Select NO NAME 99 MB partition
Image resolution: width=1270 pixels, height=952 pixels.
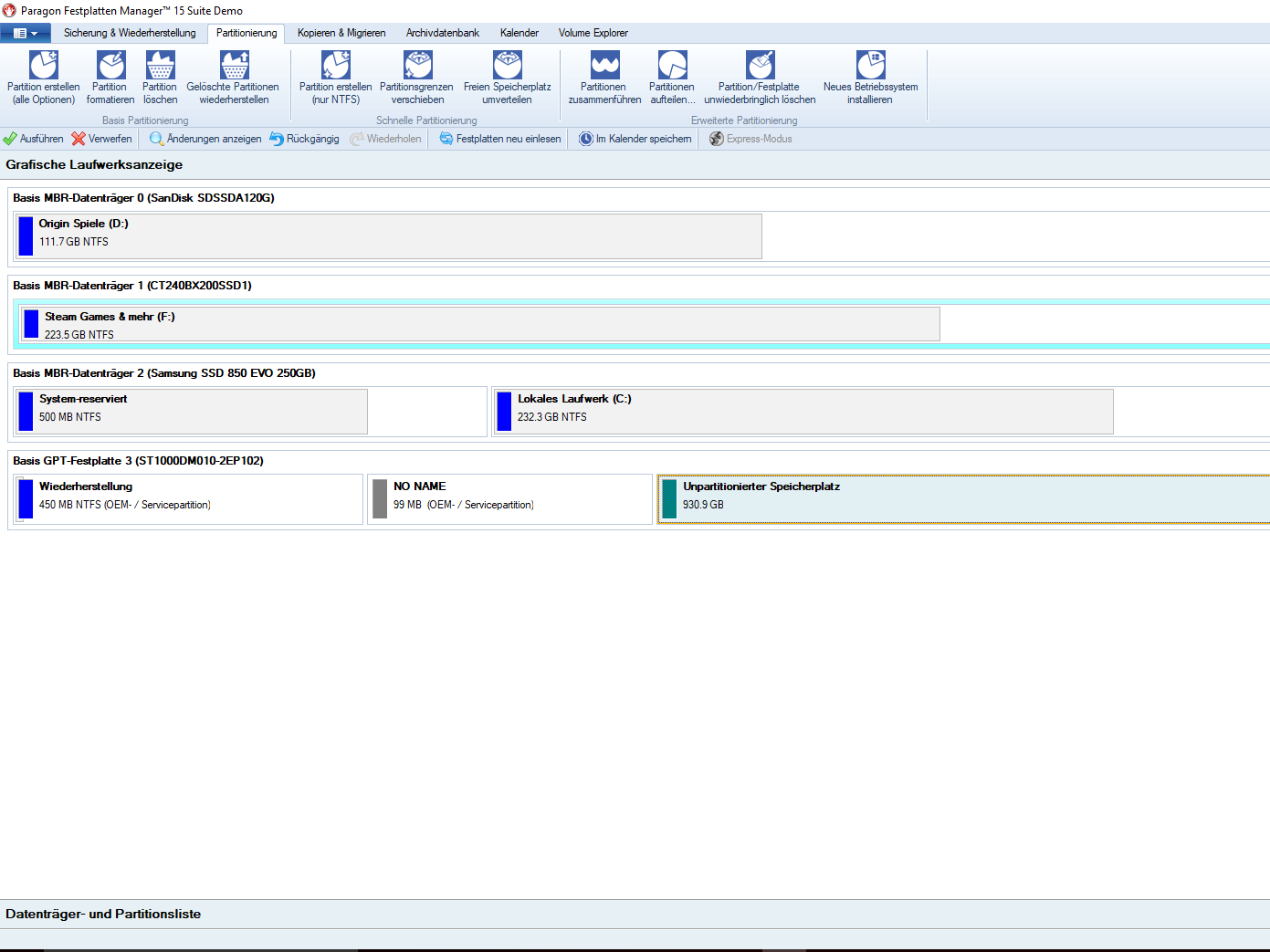pyautogui.click(x=510, y=499)
